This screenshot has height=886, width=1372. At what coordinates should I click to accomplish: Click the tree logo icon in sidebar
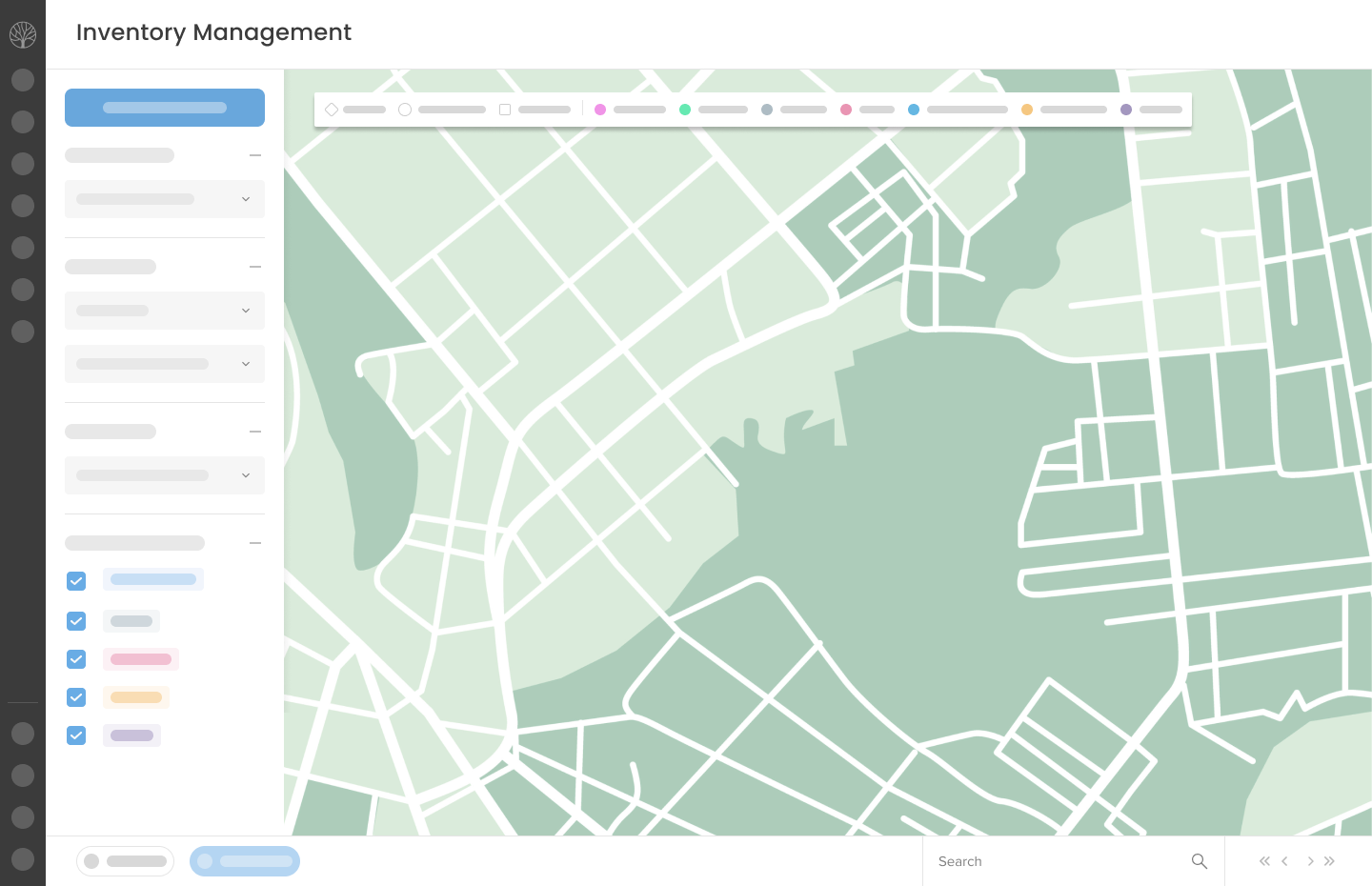click(23, 35)
